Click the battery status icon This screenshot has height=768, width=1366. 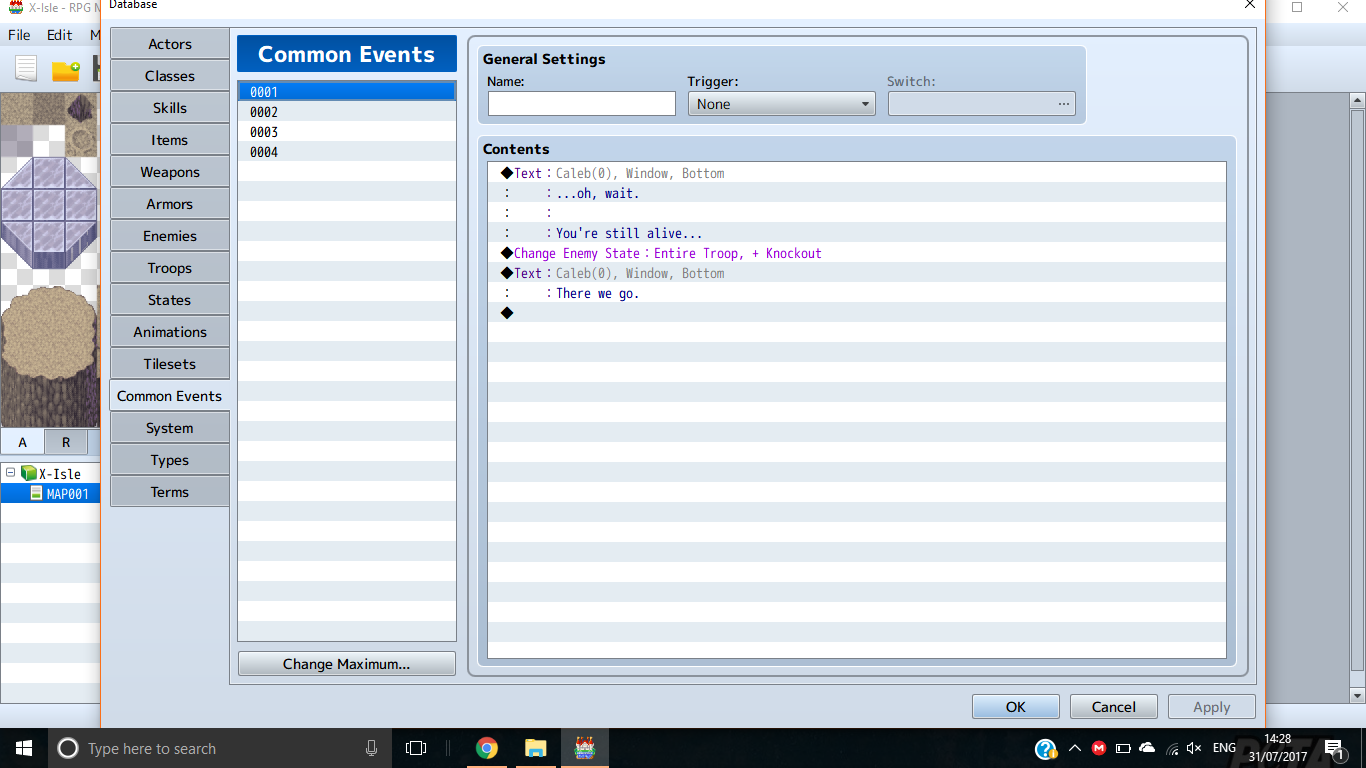[1123, 748]
